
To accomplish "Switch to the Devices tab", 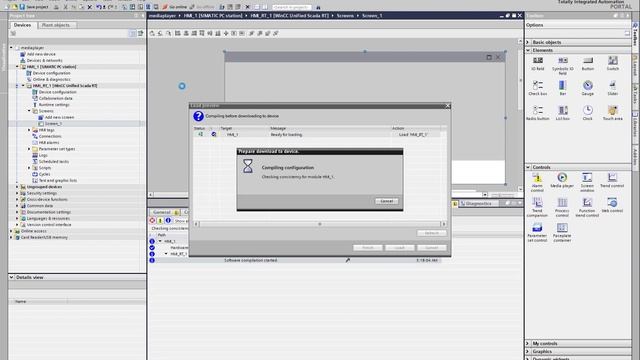I will [22, 25].
